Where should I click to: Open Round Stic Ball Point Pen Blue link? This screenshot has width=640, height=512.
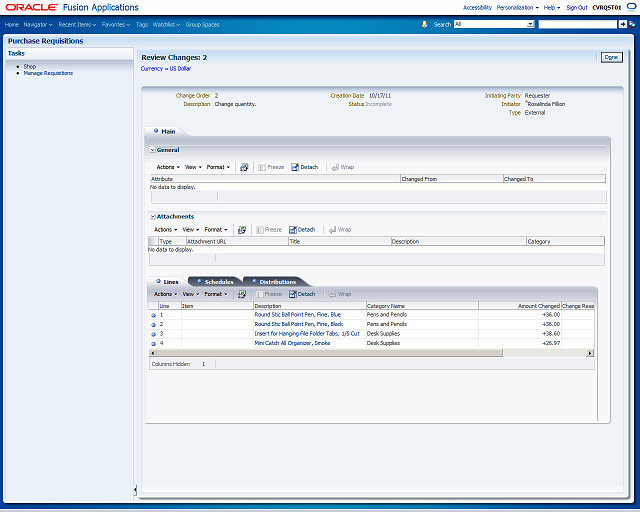click(298, 315)
